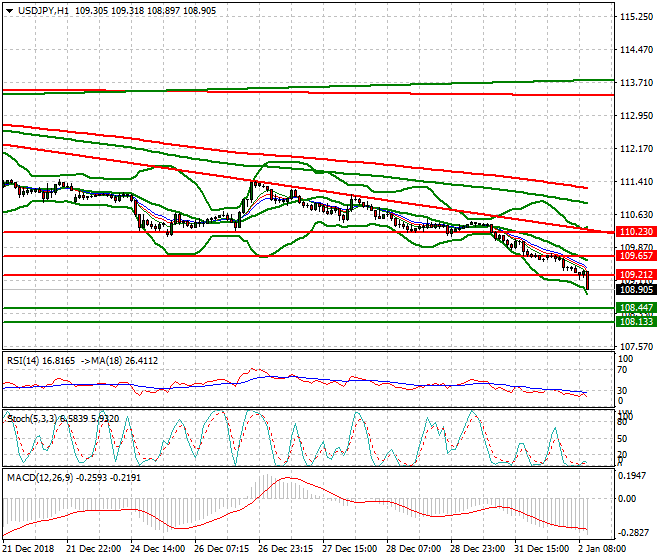Click the red 109.212 price level tag
Viewport: 660px width, 560px height.
636,274
